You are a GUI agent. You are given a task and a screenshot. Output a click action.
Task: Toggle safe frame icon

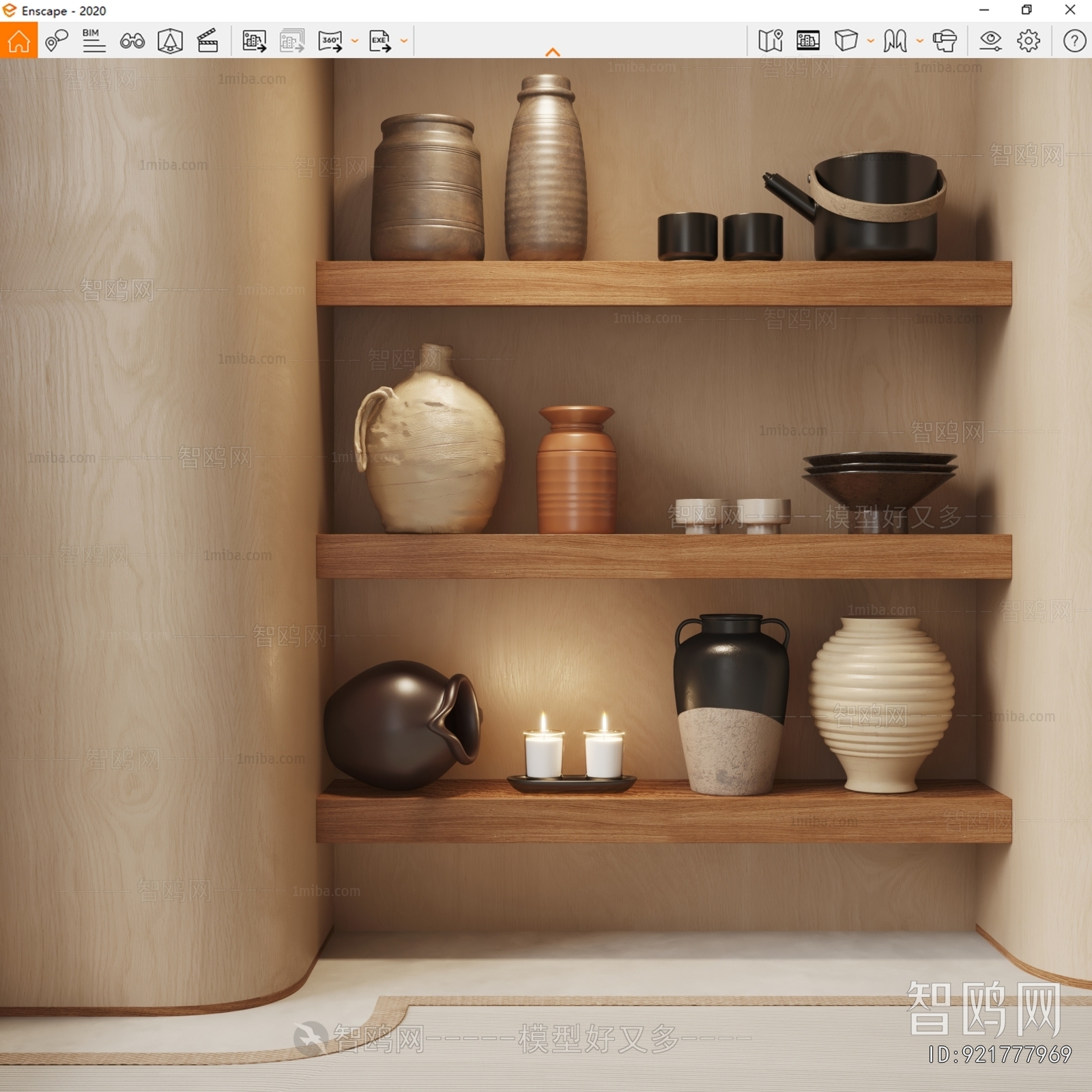(808, 41)
